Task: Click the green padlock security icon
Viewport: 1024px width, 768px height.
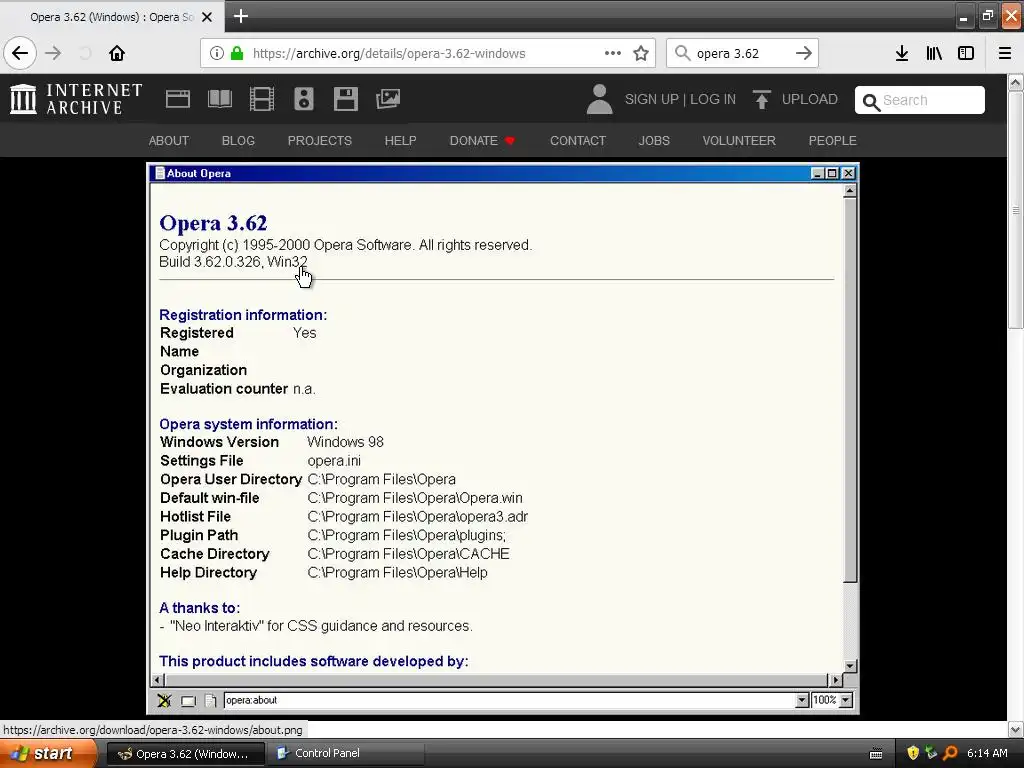Action: [x=237, y=53]
